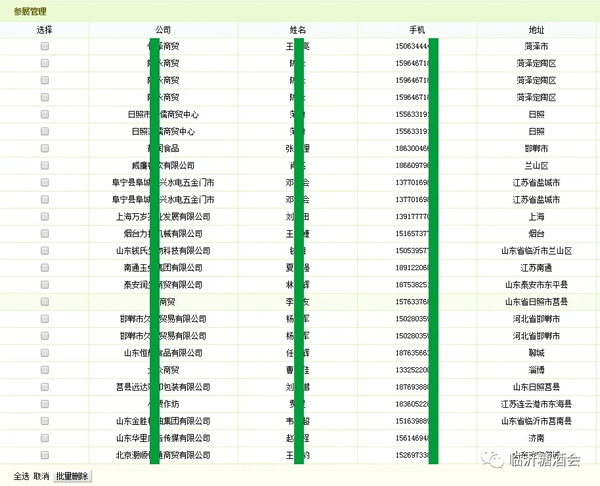Select the 聊城 row checkbox
This screenshot has width=600, height=486.
(45, 352)
